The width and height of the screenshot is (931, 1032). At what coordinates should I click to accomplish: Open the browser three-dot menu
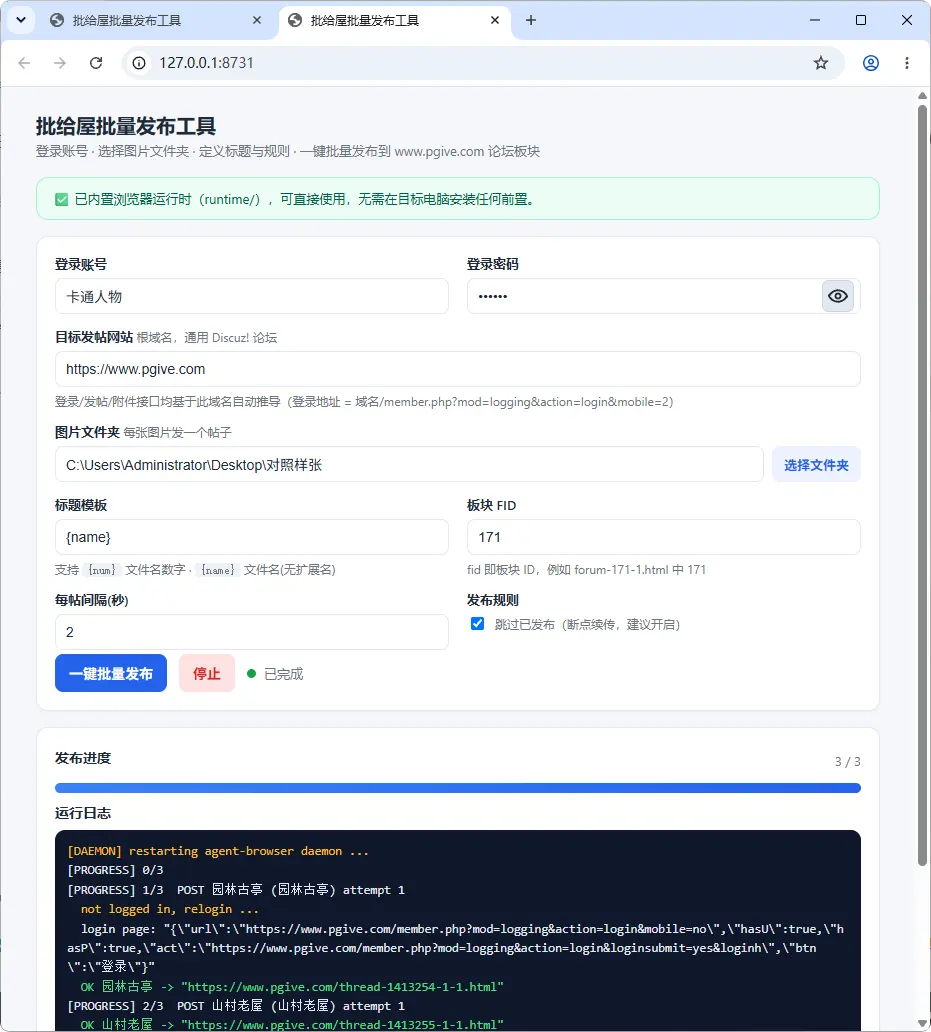coord(907,63)
